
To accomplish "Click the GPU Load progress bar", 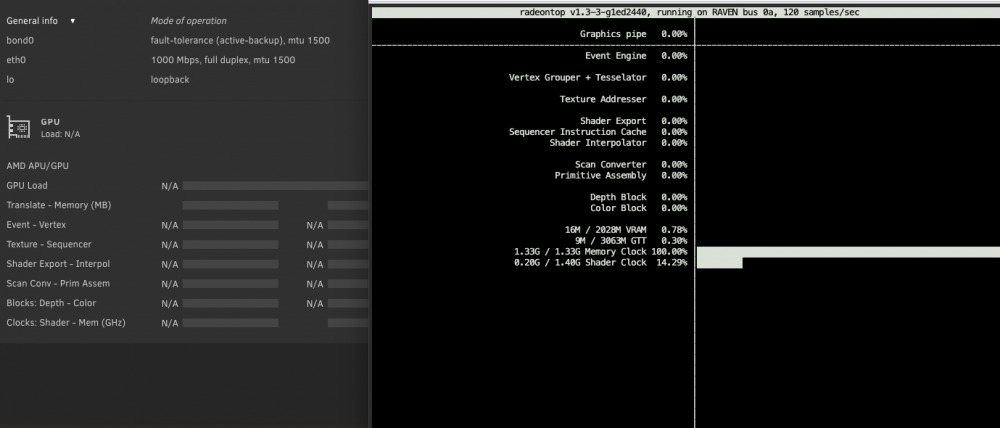I will click(x=276, y=186).
